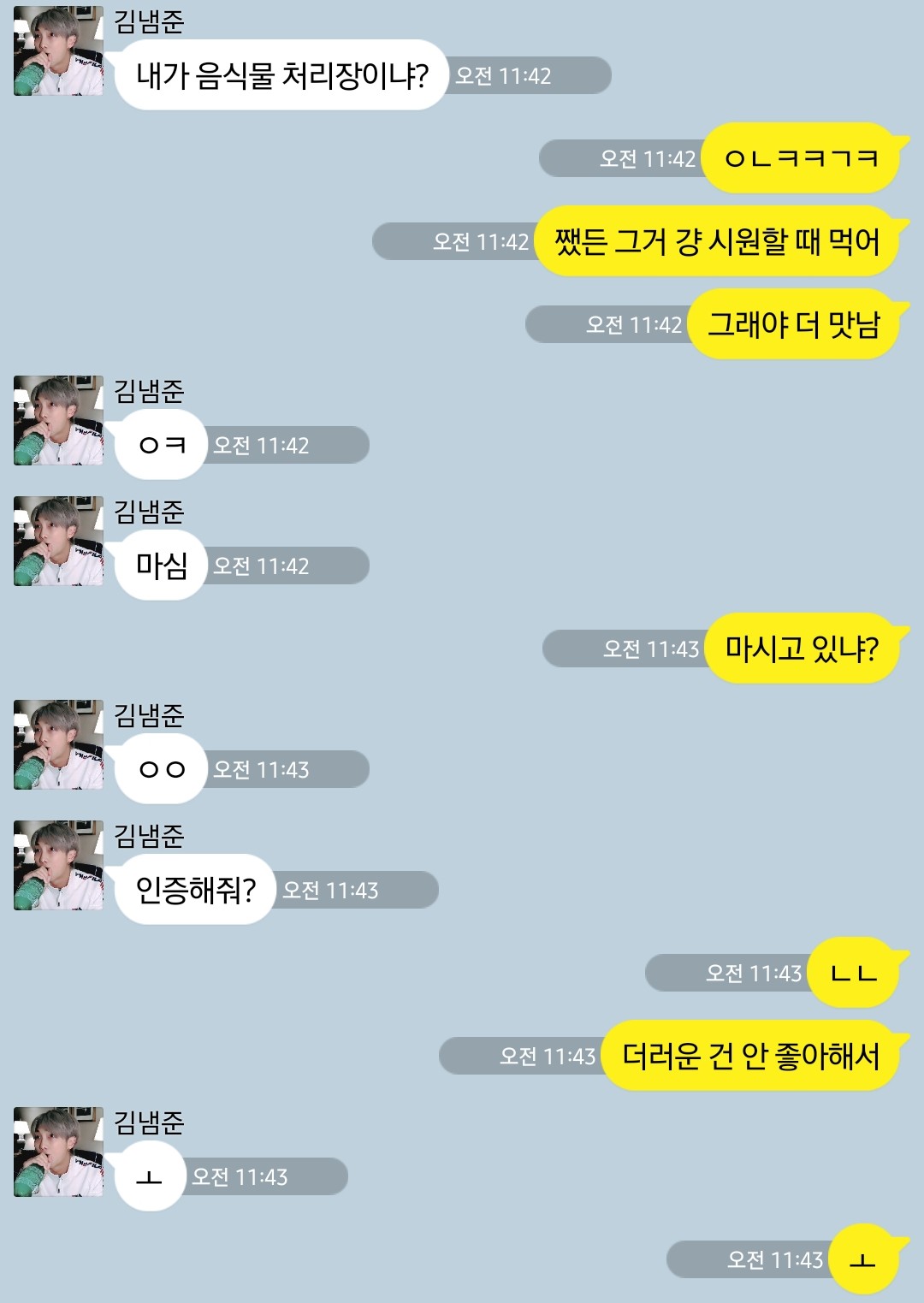The height and width of the screenshot is (1303, 924).
Task: Tap the yellow 'ㄴㄴ' bubble
Action: 854,973
